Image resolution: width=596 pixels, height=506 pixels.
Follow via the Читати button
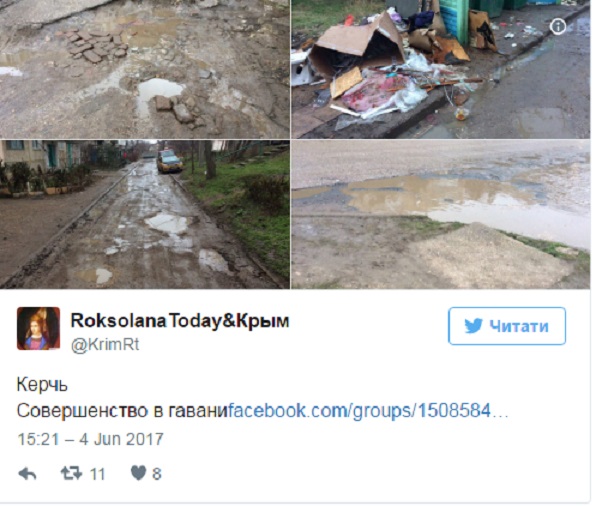(x=507, y=326)
